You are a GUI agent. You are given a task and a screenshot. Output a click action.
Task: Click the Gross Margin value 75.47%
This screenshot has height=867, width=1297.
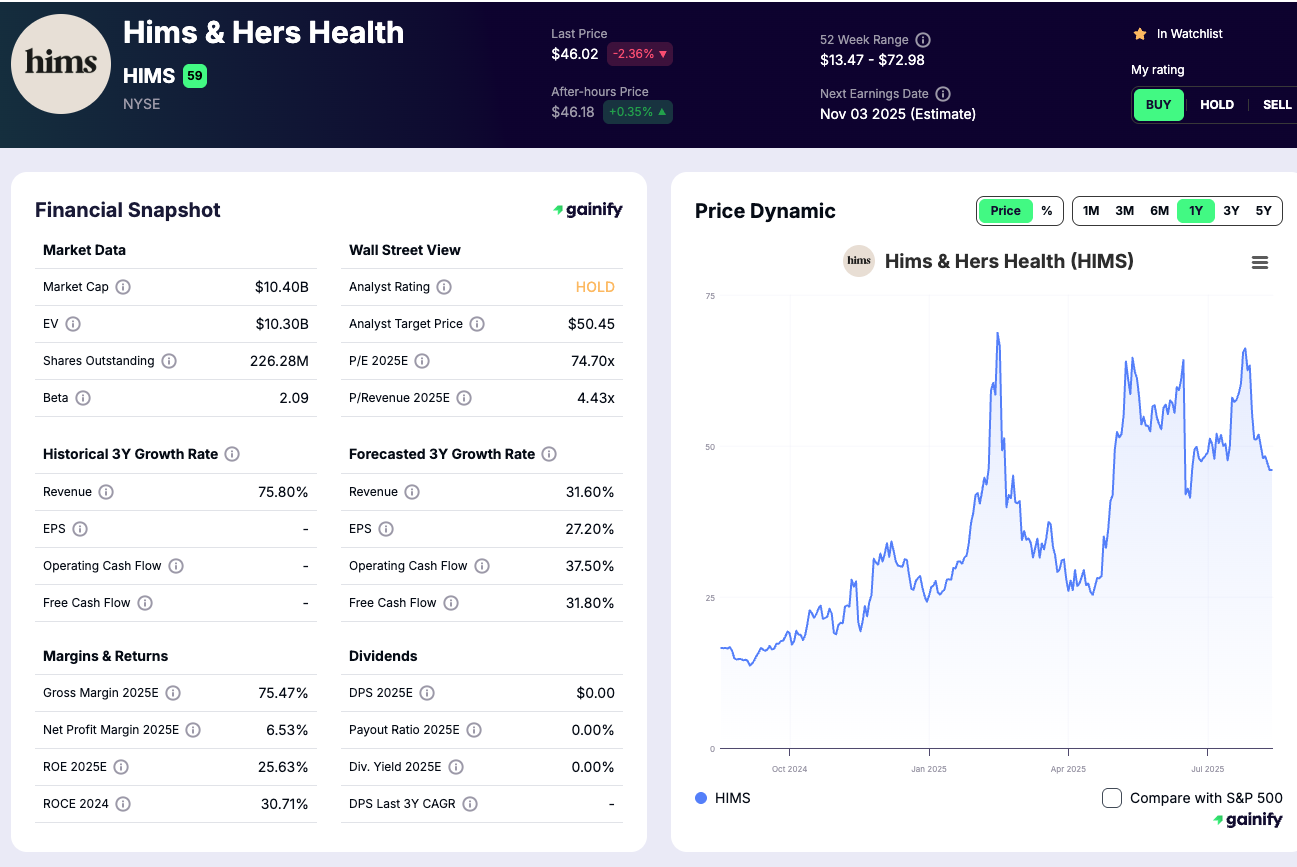point(283,693)
